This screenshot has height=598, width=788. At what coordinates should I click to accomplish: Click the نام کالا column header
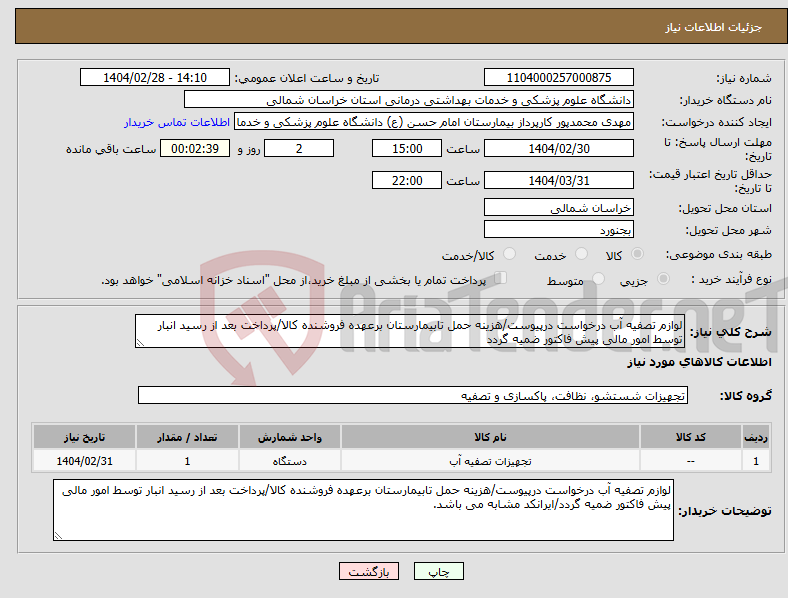(490, 437)
